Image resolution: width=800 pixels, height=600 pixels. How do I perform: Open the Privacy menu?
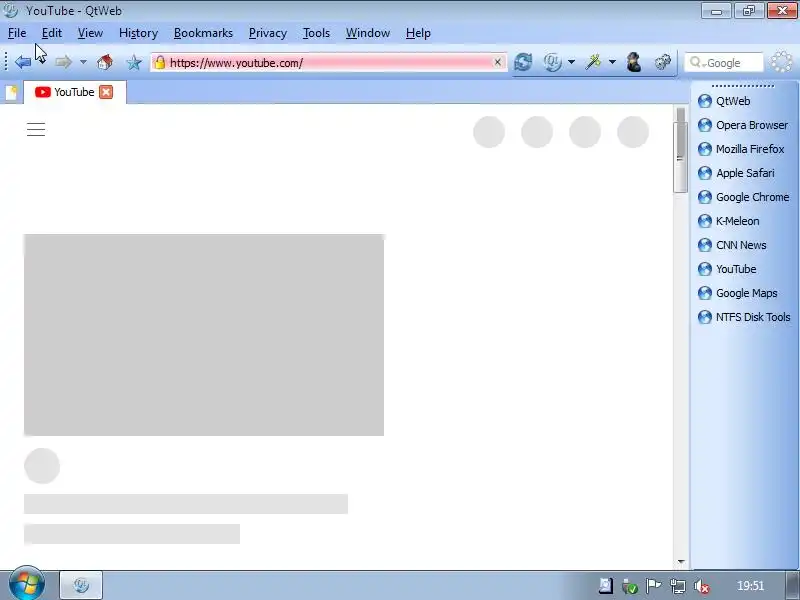point(268,33)
